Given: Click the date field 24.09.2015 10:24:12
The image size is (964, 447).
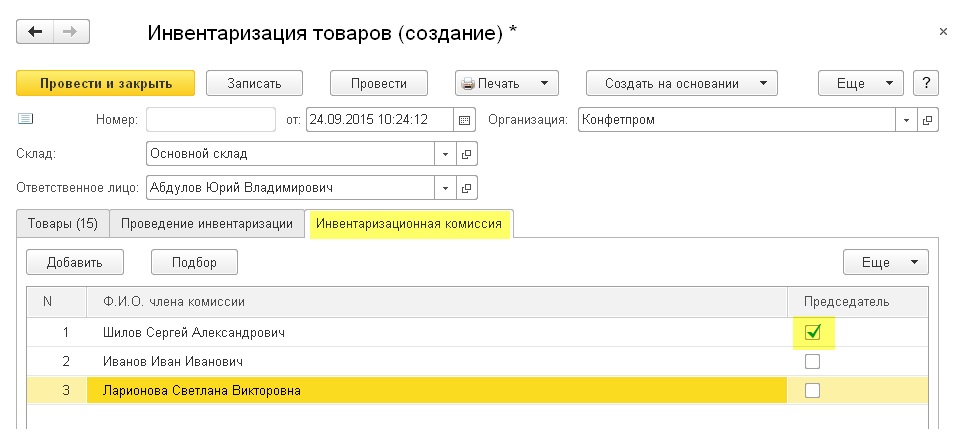Looking at the screenshot, I should click(x=380, y=120).
